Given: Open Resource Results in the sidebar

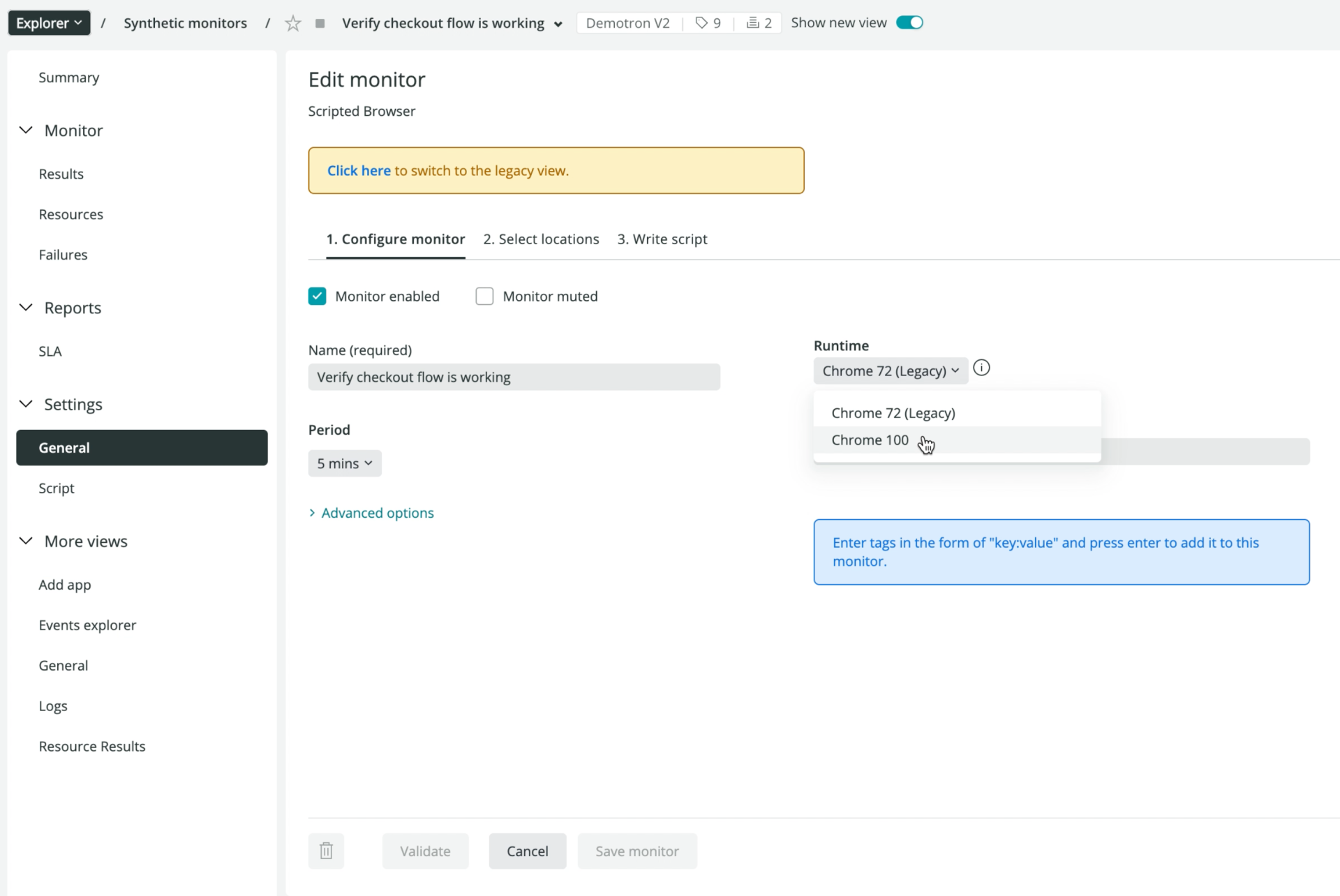Looking at the screenshot, I should [91, 746].
